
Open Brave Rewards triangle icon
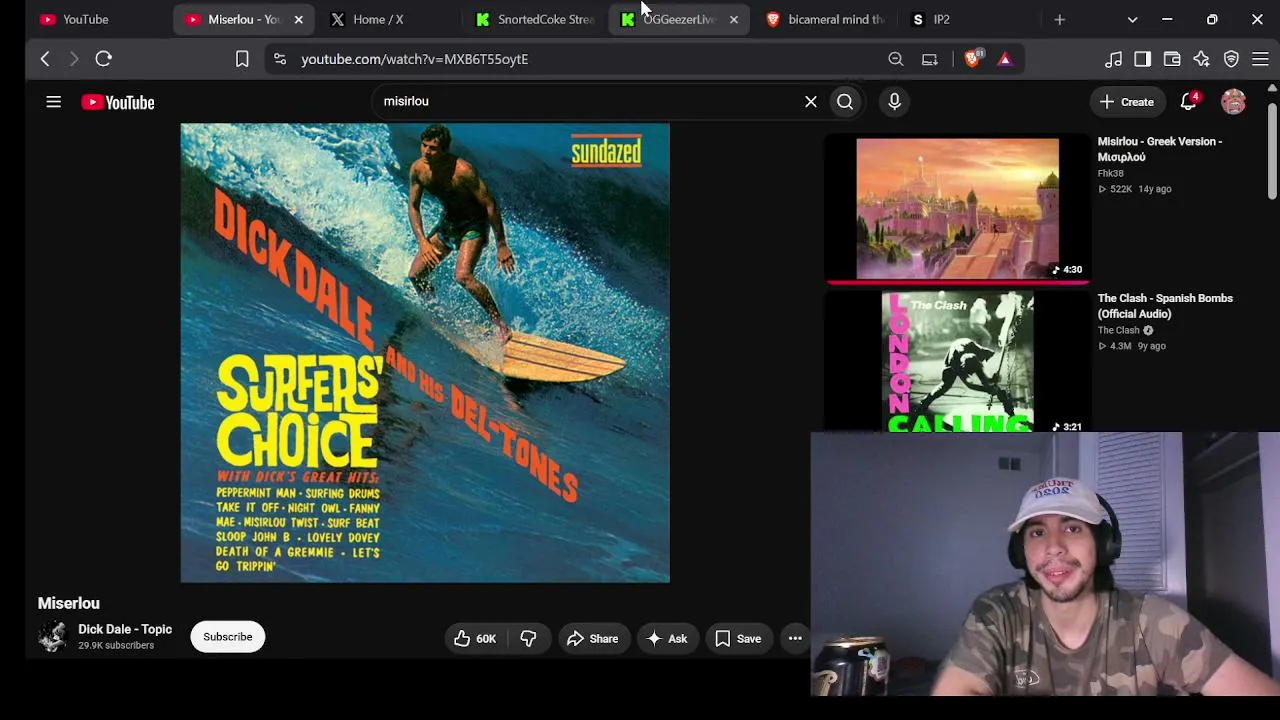1005,59
